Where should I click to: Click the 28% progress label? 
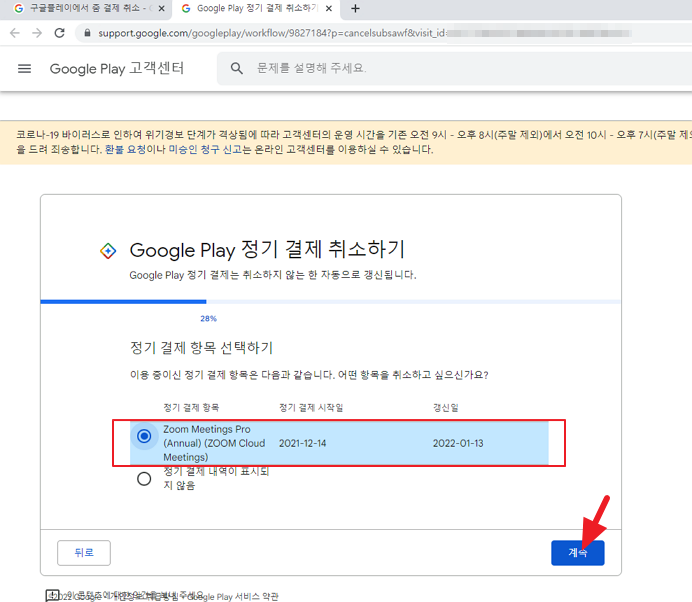coord(208,318)
